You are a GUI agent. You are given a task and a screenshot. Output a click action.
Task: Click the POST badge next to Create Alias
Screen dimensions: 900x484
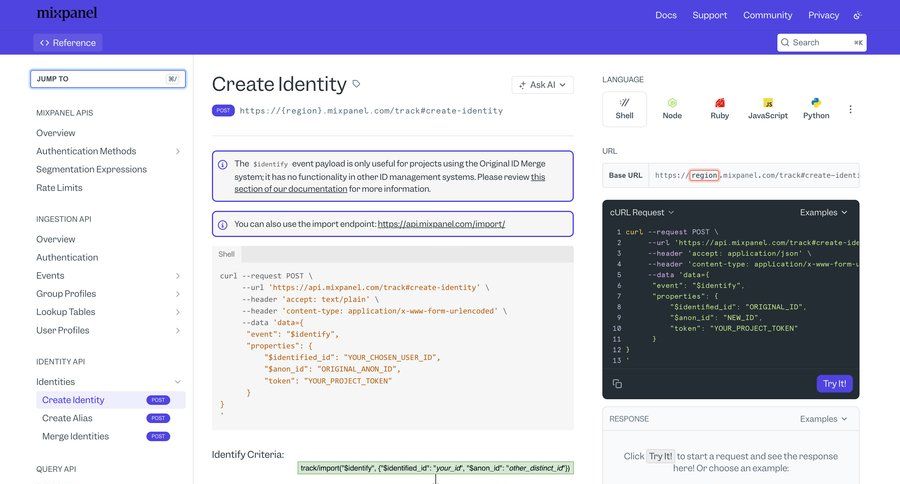[x=158, y=418]
